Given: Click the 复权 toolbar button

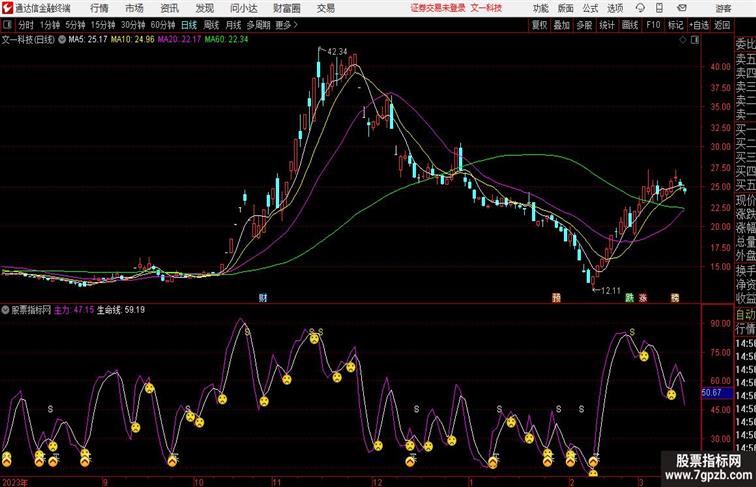Looking at the screenshot, I should (540, 25).
